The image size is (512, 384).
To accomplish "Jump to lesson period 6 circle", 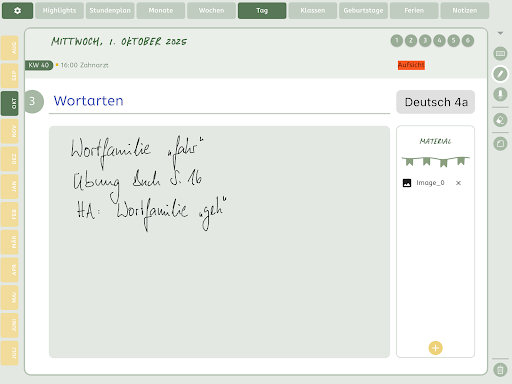I will [468, 41].
